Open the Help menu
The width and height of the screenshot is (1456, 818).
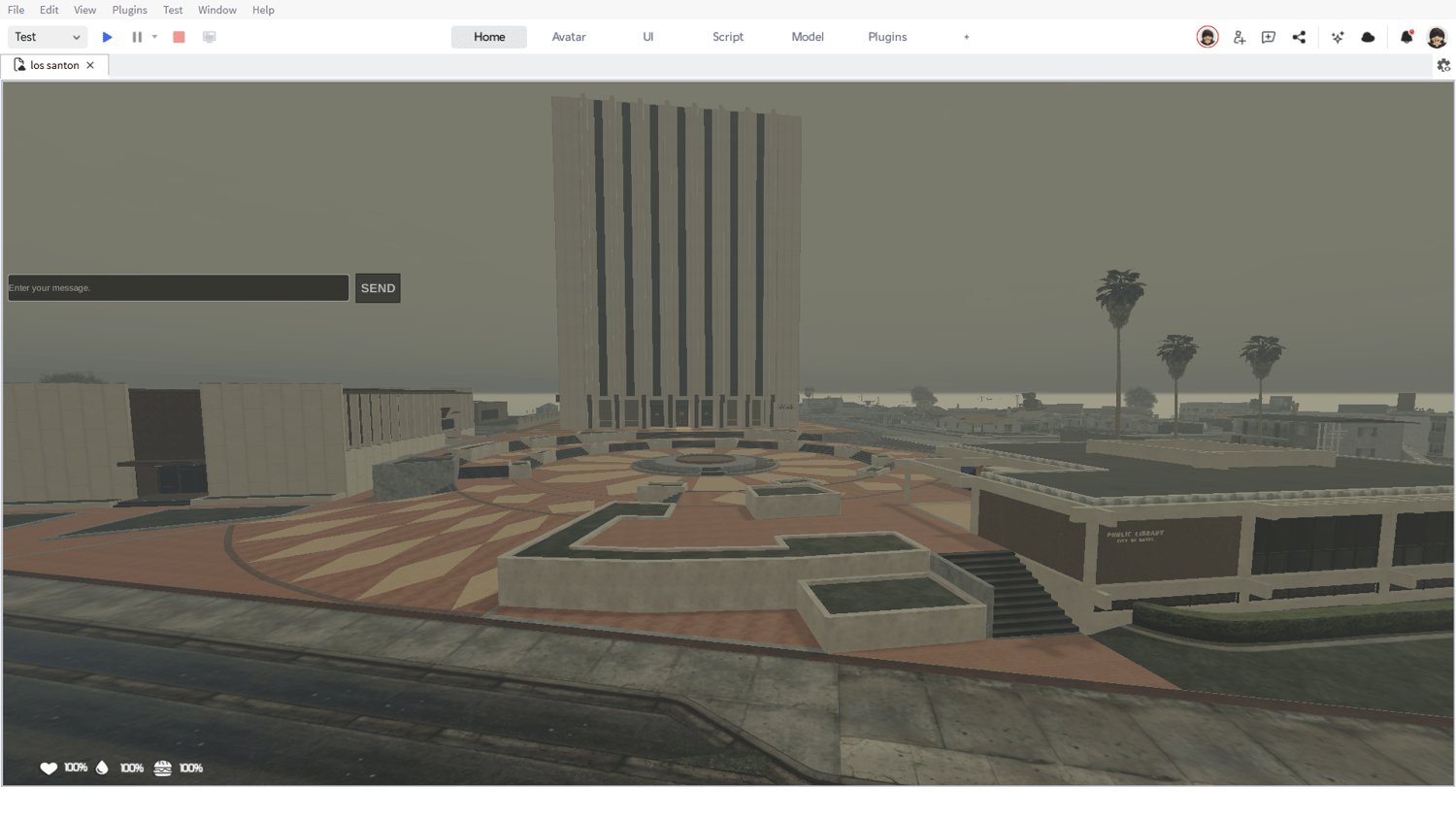pos(263,10)
